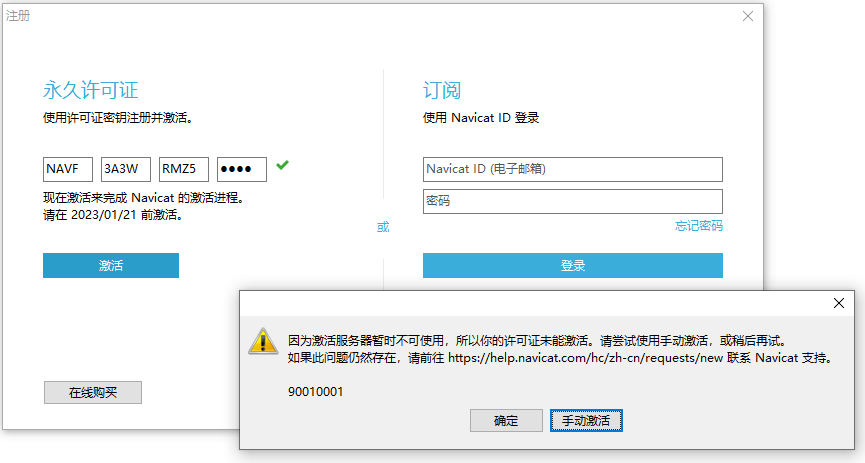Viewport: 865px width, 463px height.
Task: Click the 登录 (Login) button
Action: click(x=573, y=265)
